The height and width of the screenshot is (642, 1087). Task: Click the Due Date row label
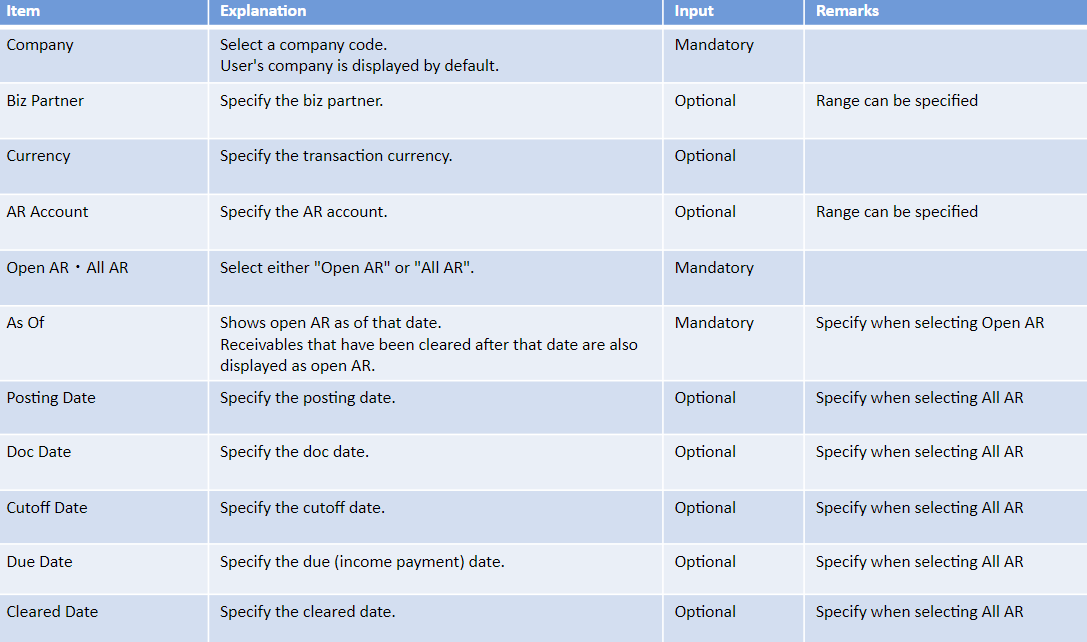coord(40,562)
